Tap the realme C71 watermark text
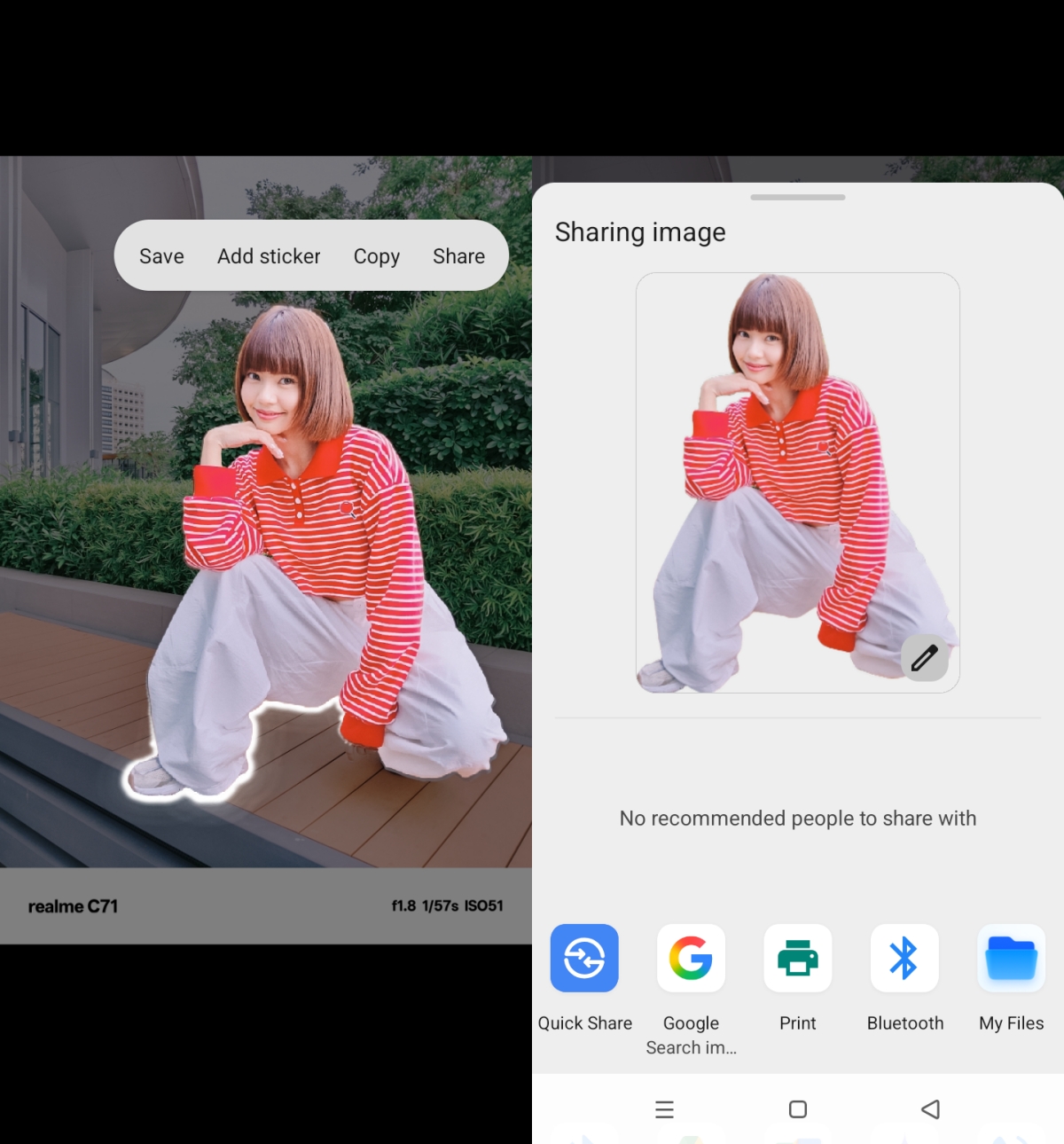 pyautogui.click(x=73, y=906)
